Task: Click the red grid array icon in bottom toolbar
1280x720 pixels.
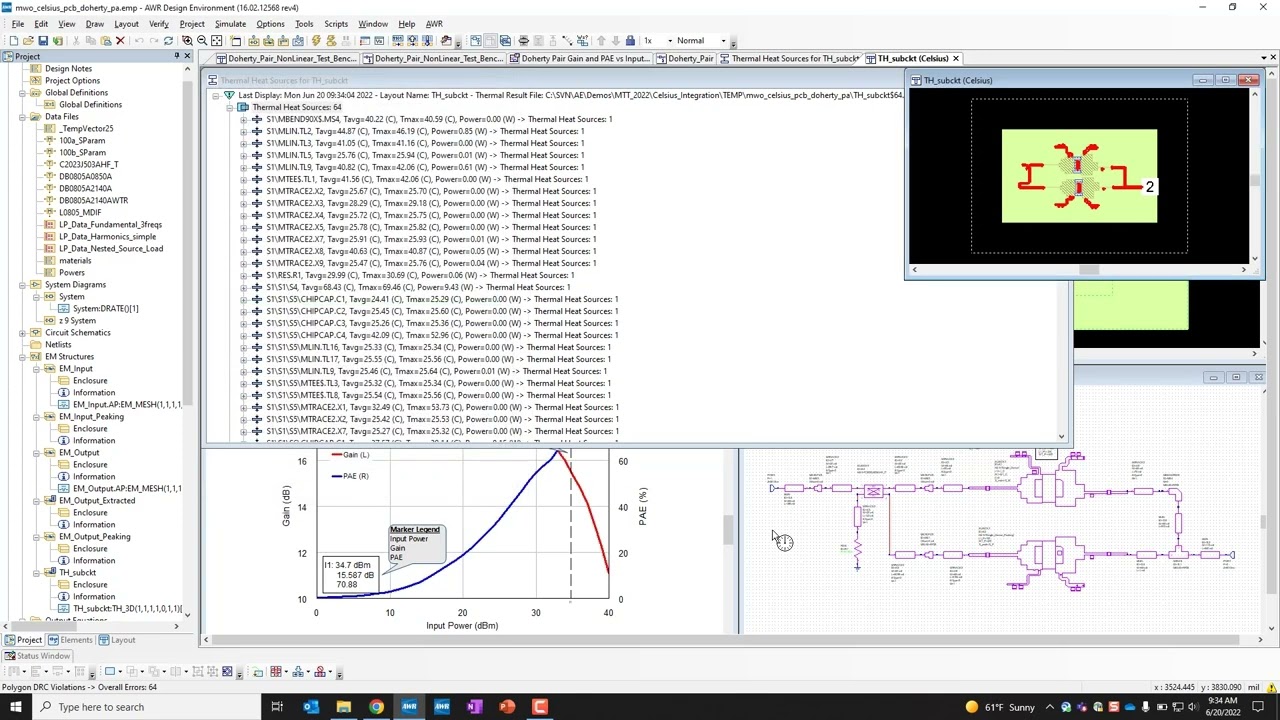Action: tap(276, 672)
